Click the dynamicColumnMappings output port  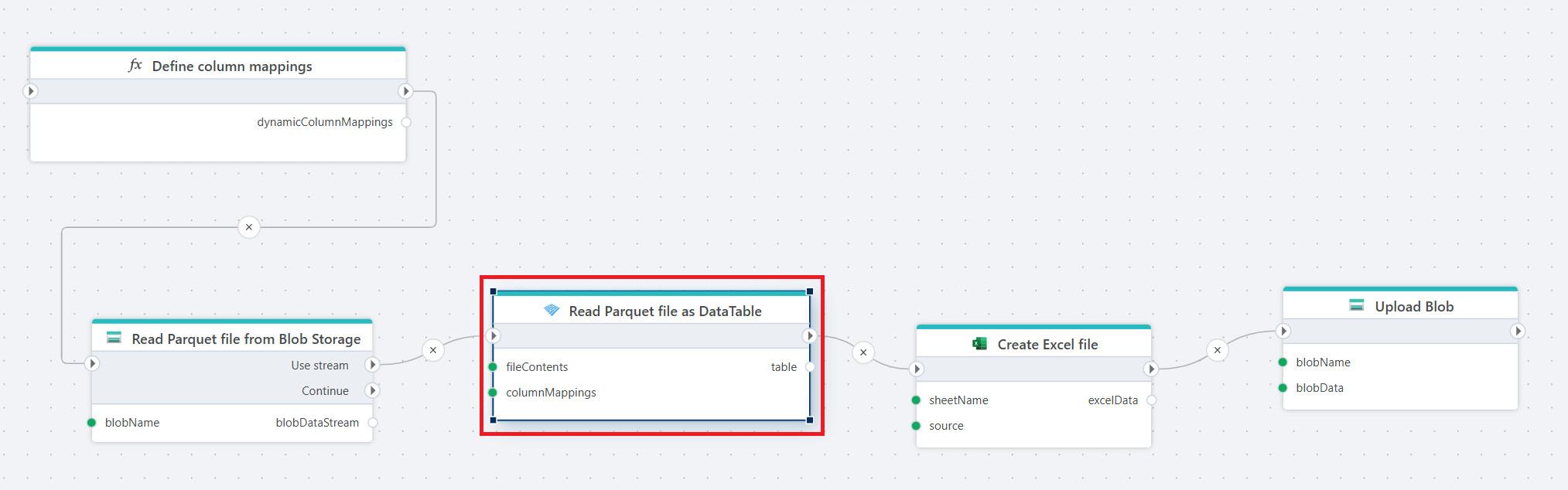[406, 122]
